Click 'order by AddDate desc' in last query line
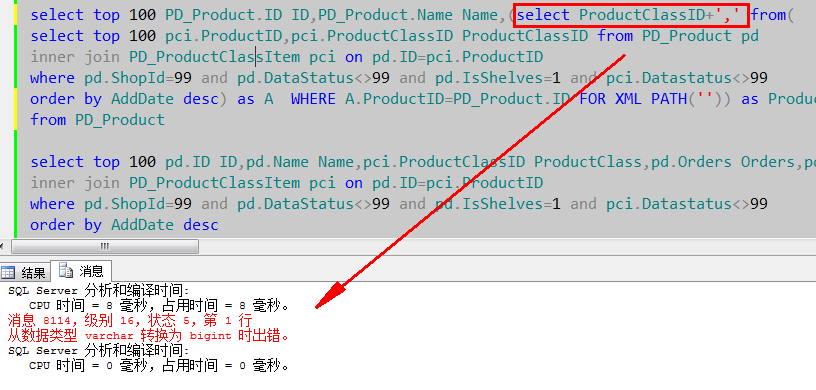The height and width of the screenshot is (390, 816). 124,225
